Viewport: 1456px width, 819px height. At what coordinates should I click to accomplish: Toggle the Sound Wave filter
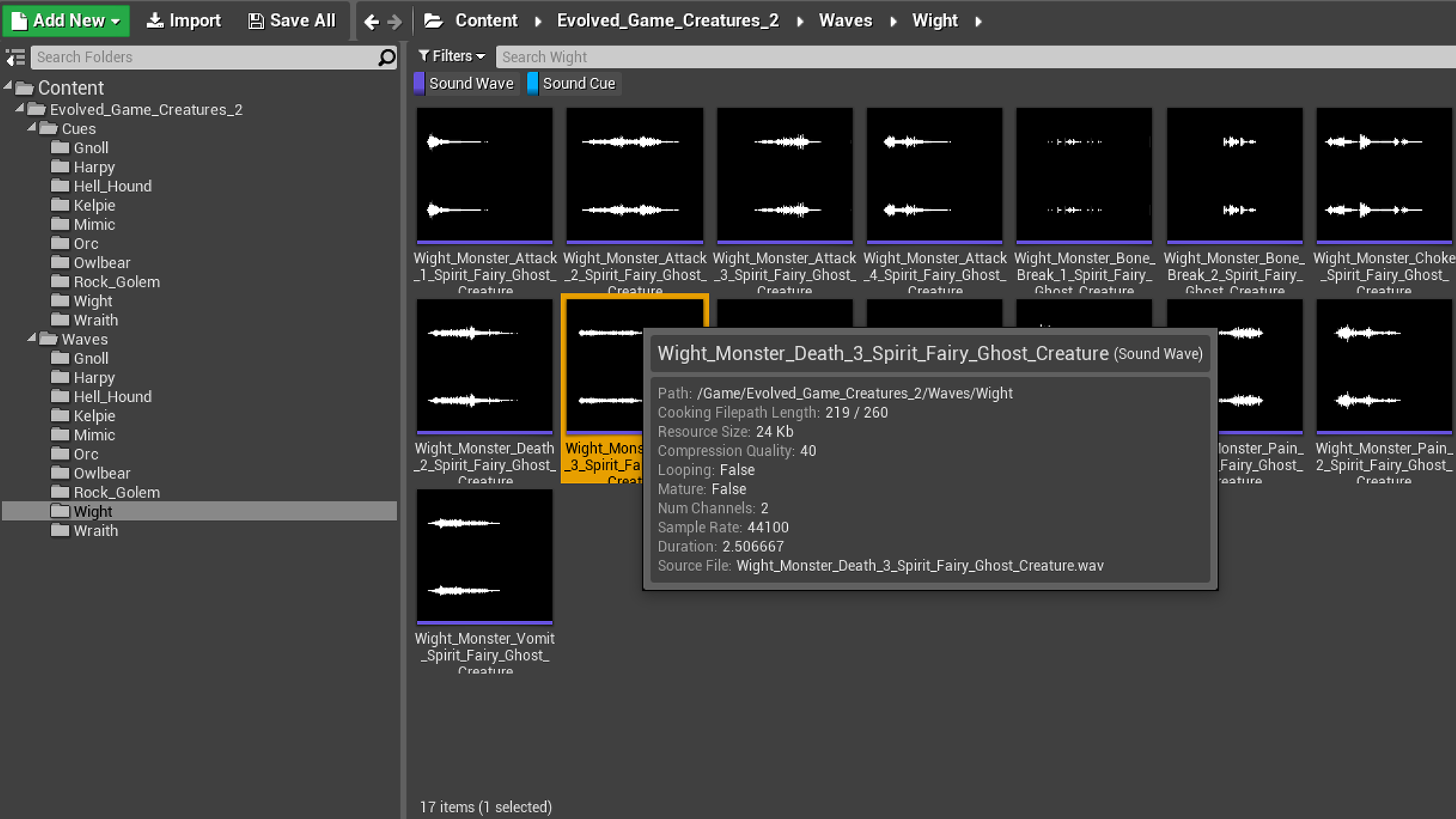tap(465, 83)
